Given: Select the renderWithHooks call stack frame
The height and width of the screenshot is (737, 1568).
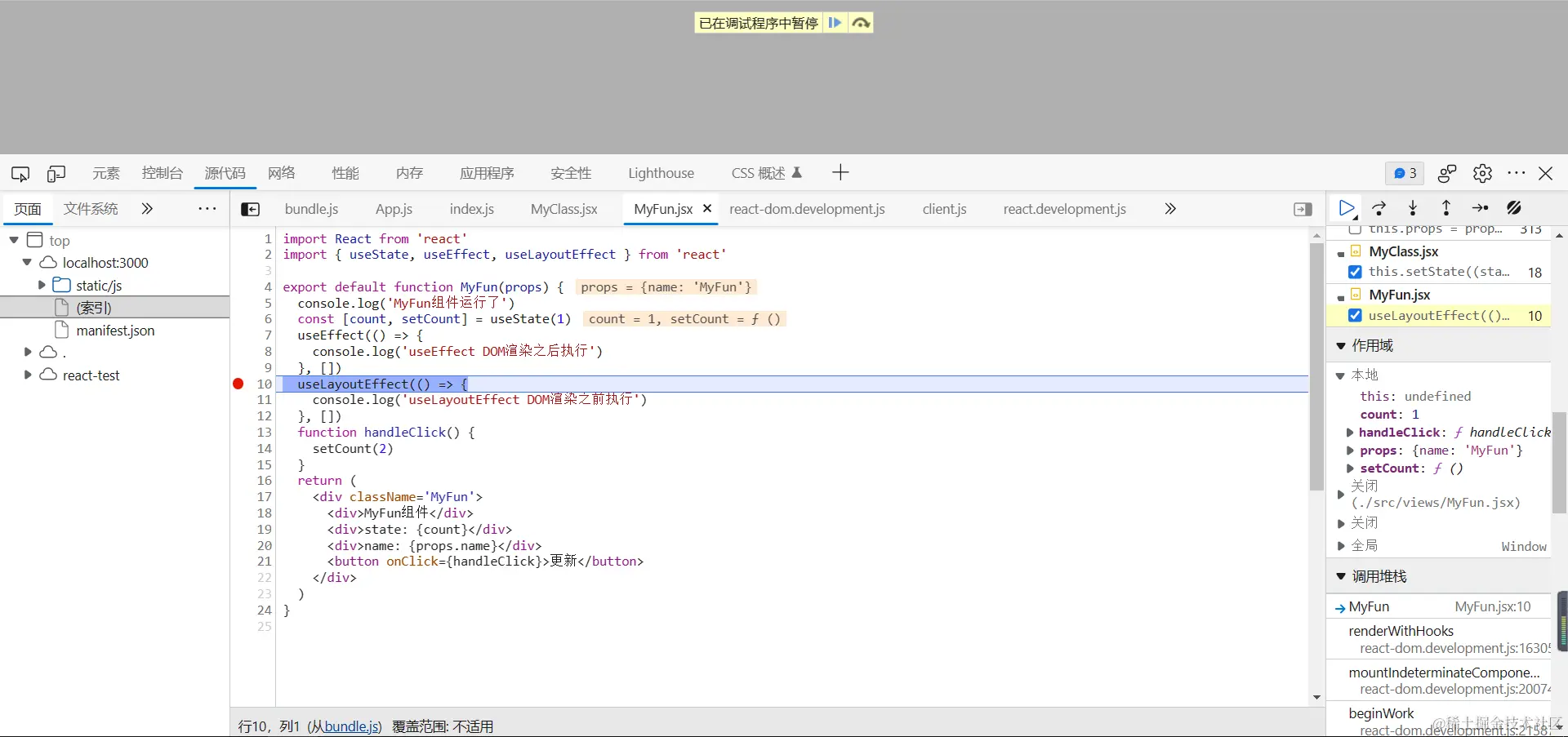Looking at the screenshot, I should tap(1438, 639).
